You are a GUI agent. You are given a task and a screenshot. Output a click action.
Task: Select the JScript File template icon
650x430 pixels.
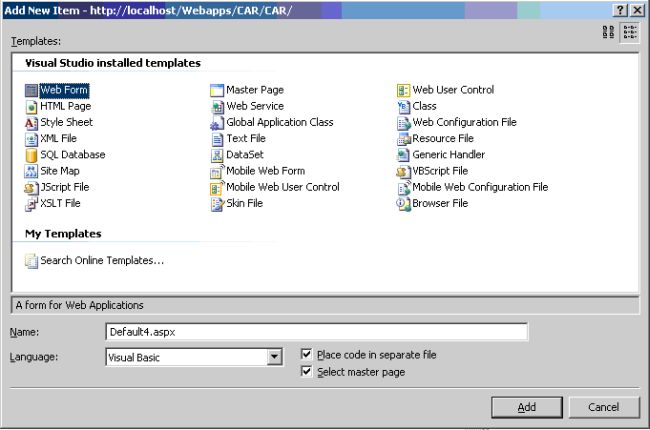pyautogui.click(x=31, y=187)
